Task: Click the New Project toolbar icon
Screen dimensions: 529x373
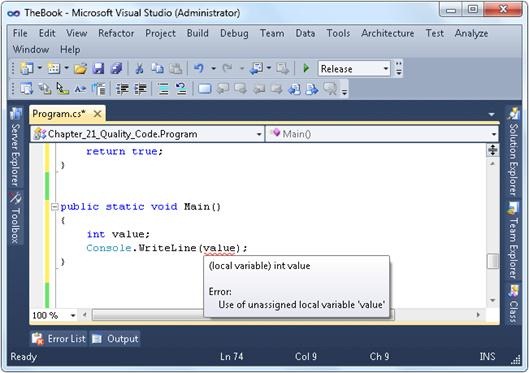Action: click(x=27, y=69)
